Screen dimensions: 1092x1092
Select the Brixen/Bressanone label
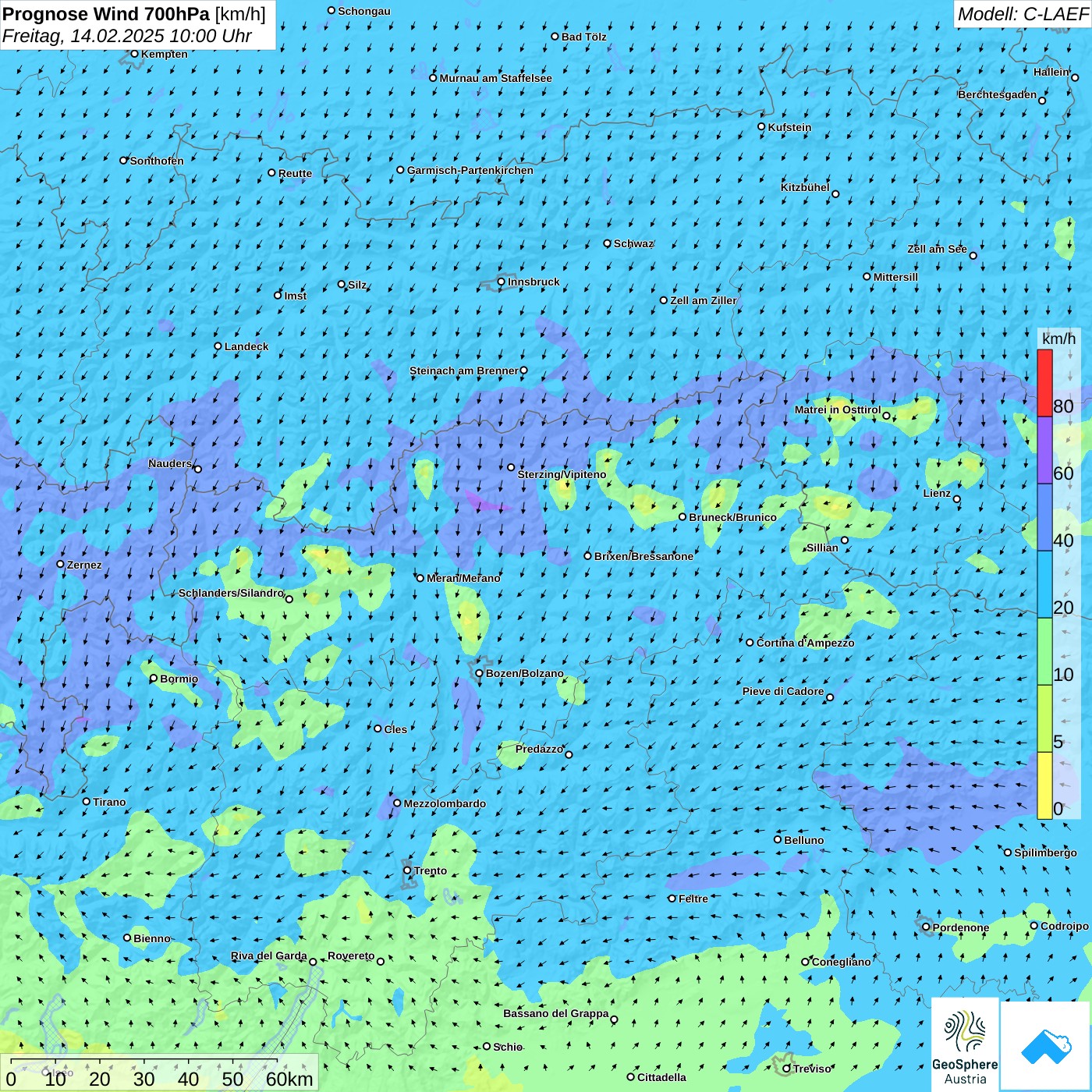(644, 556)
